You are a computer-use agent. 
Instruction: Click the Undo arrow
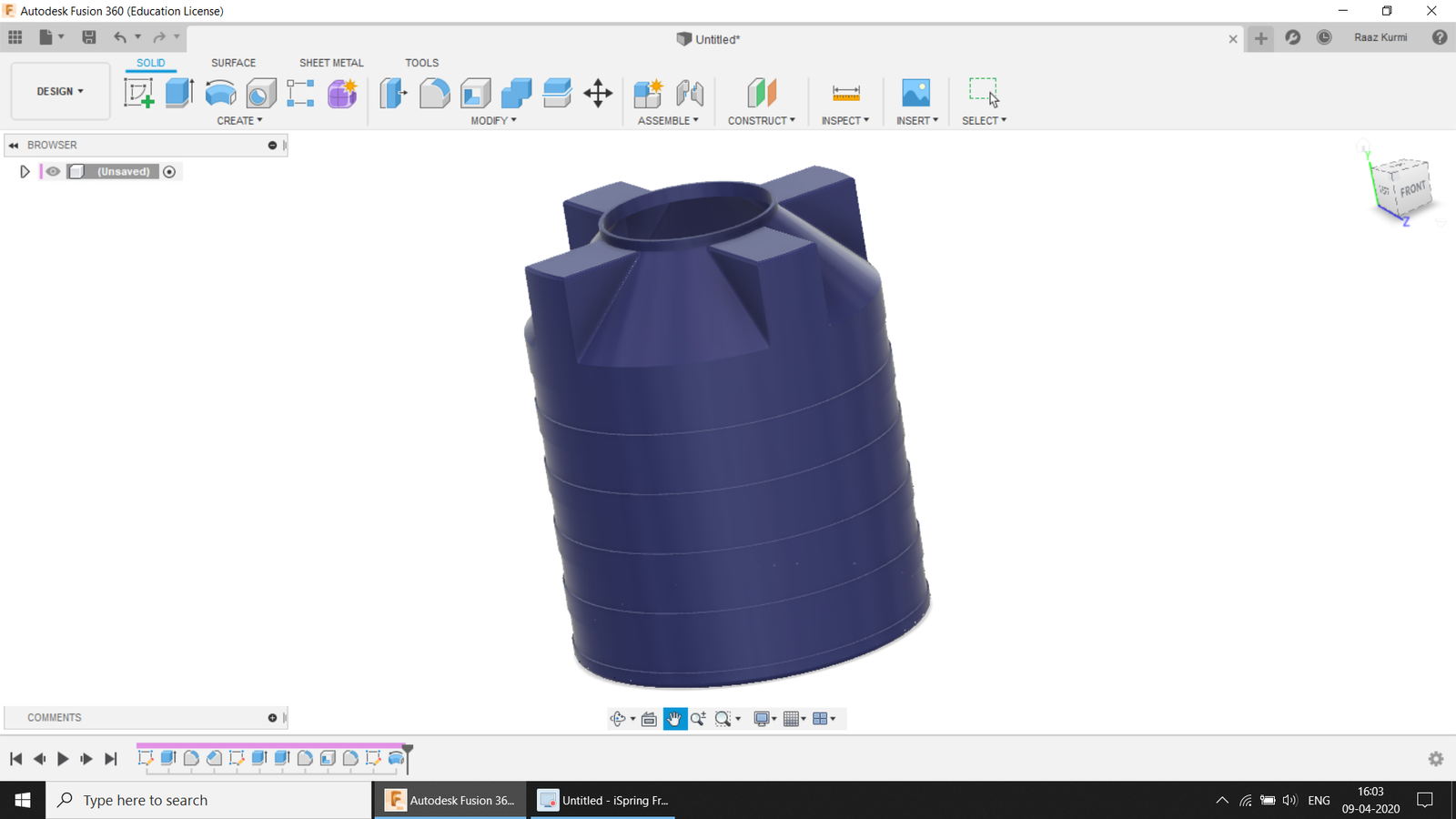[119, 37]
